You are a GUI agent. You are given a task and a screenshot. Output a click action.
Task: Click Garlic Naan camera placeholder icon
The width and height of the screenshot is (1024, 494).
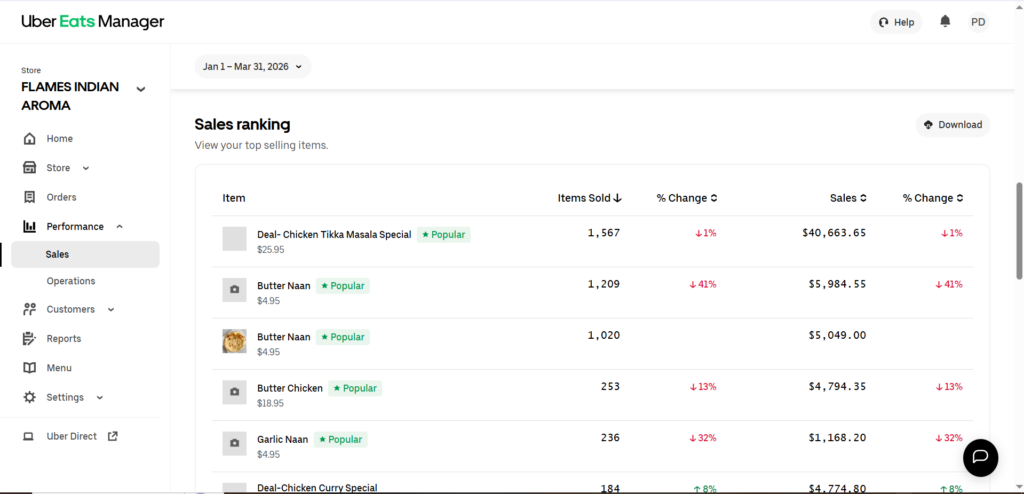[234, 444]
